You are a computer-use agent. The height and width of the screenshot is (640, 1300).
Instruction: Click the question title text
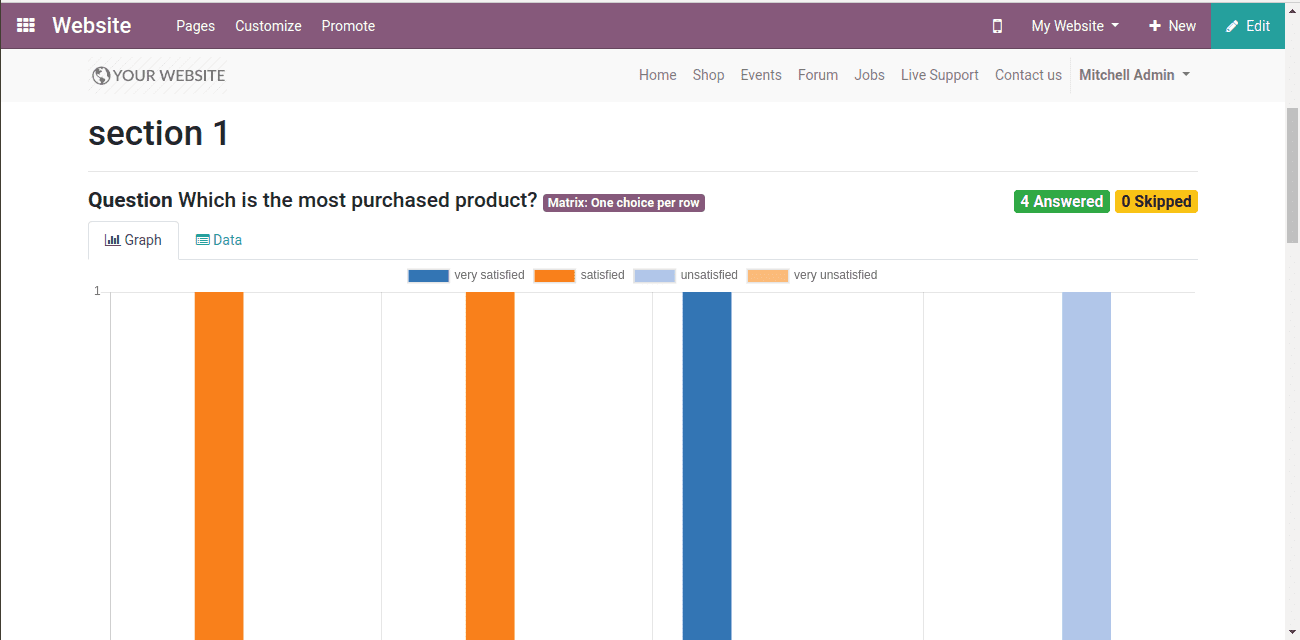[x=313, y=200]
